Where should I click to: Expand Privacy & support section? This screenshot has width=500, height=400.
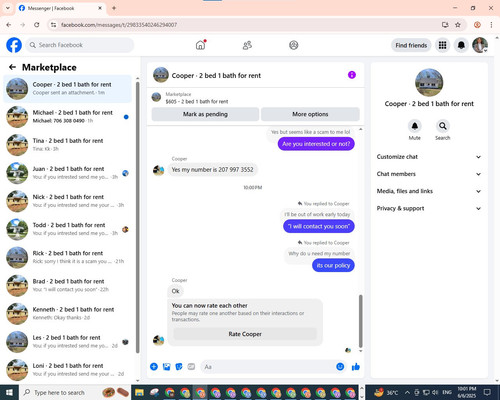click(429, 208)
